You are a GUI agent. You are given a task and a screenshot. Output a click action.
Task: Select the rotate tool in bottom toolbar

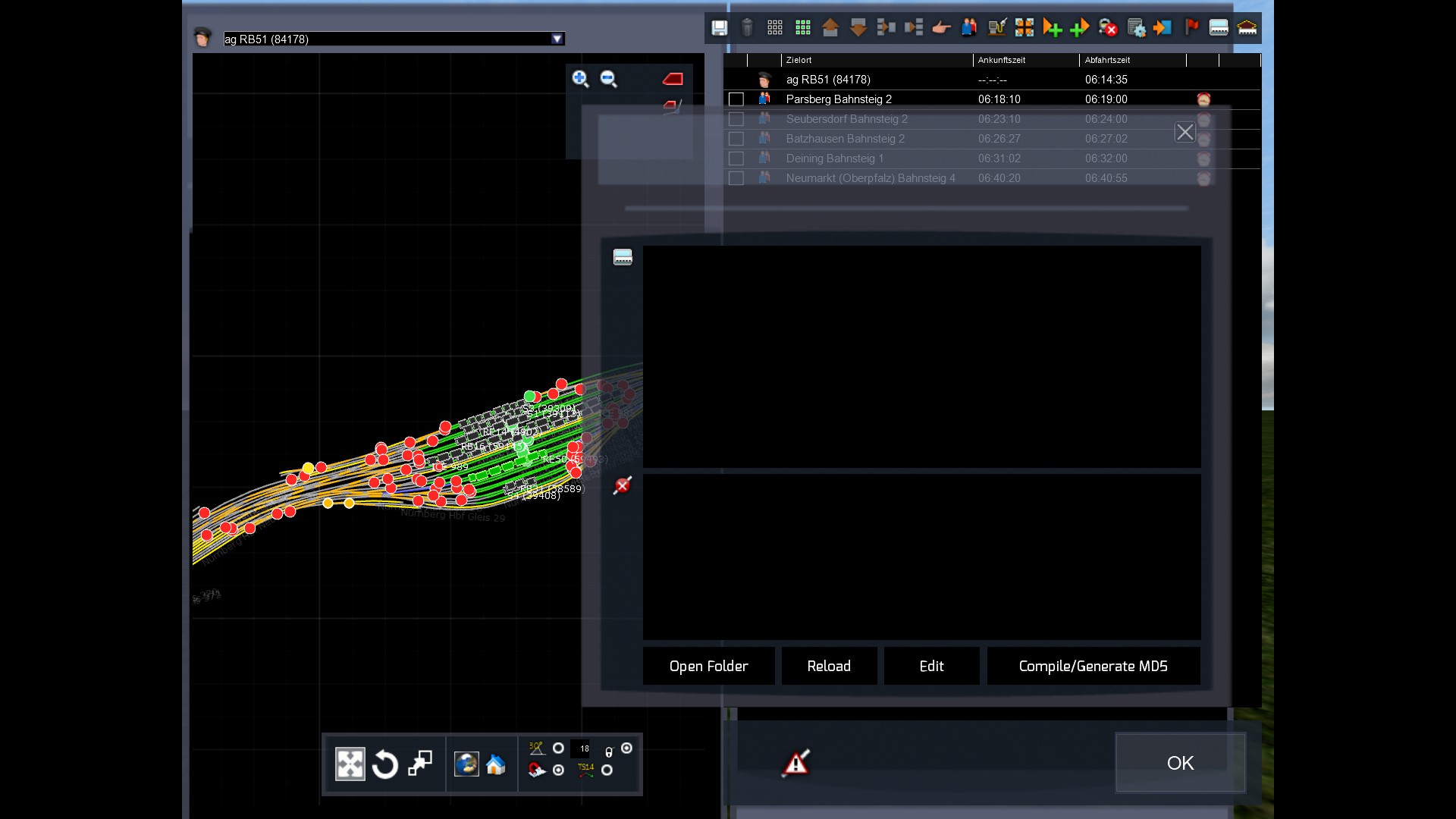point(385,764)
